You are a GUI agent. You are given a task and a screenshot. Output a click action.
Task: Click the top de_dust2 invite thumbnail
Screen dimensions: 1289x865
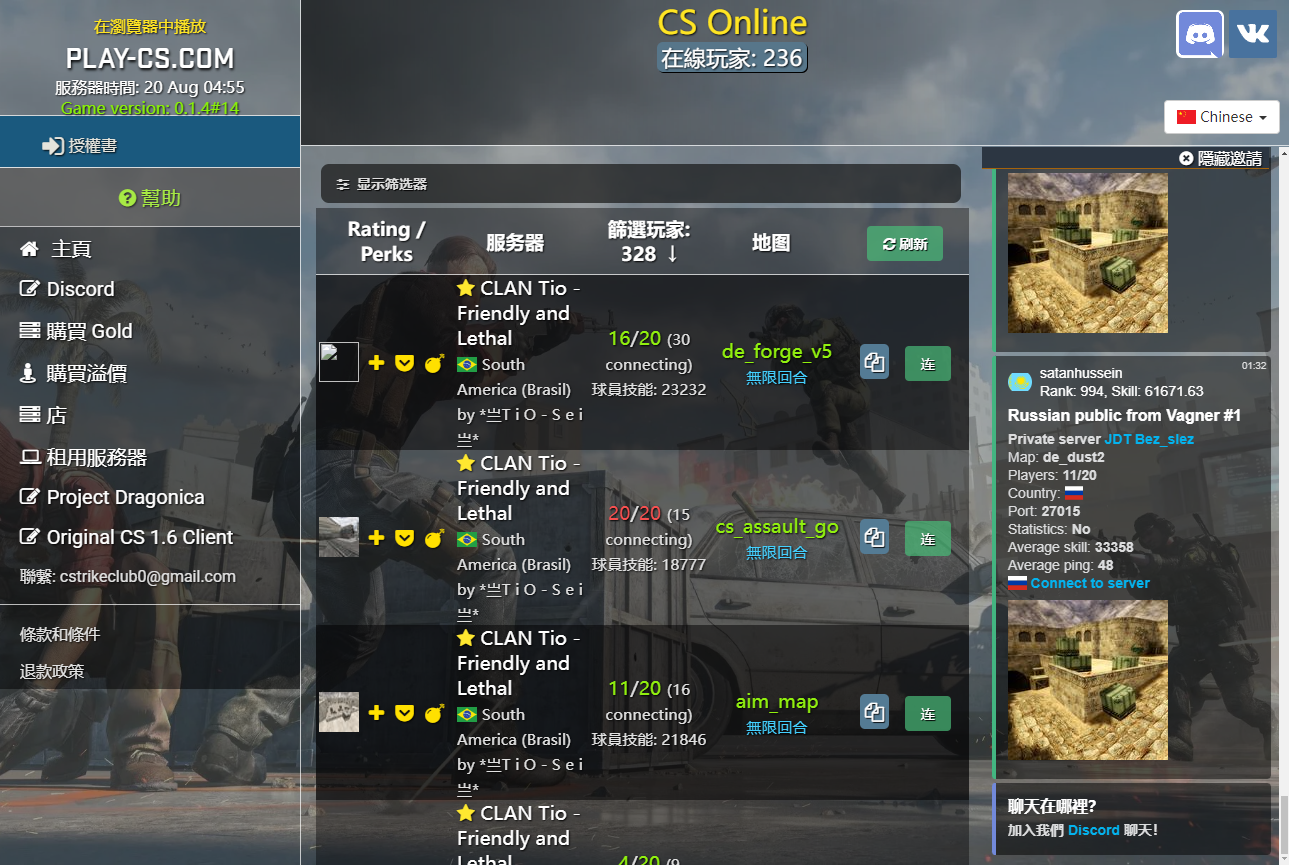coord(1088,253)
